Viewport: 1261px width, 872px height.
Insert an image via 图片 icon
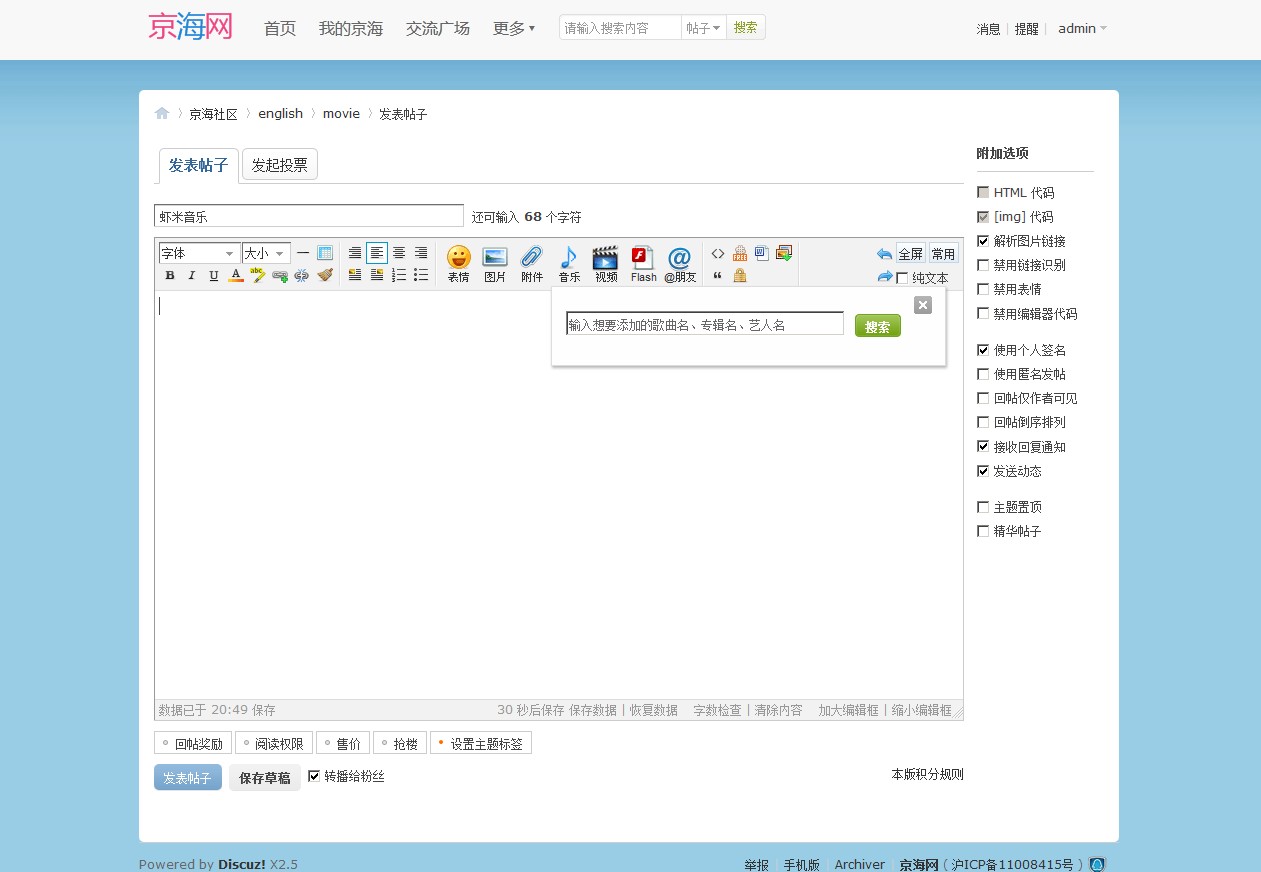(x=495, y=265)
